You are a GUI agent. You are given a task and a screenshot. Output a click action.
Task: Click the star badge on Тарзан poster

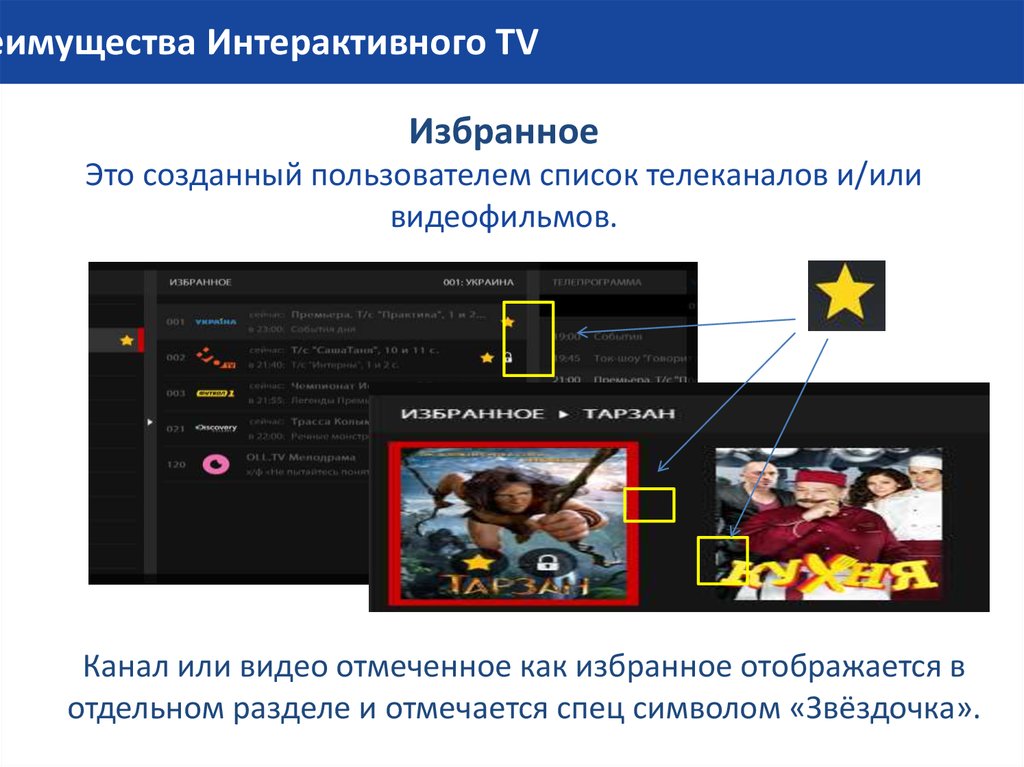[478, 561]
